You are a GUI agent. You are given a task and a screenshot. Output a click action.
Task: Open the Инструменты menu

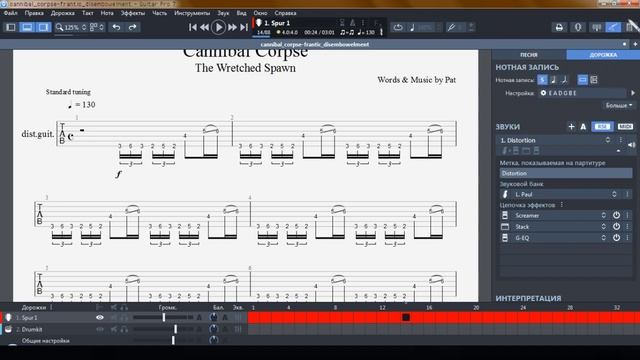(x=192, y=13)
